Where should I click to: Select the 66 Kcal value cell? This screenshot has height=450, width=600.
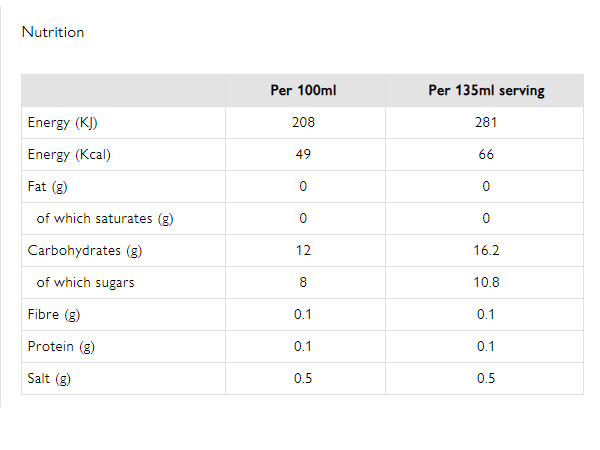486,155
